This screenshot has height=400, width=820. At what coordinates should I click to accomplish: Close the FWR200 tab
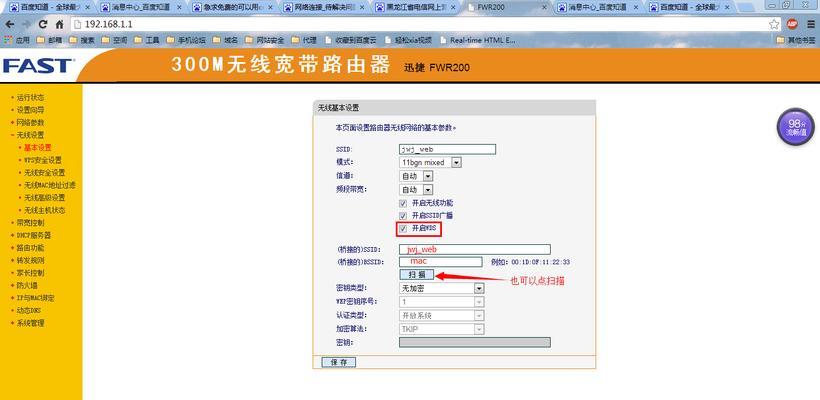coord(544,8)
